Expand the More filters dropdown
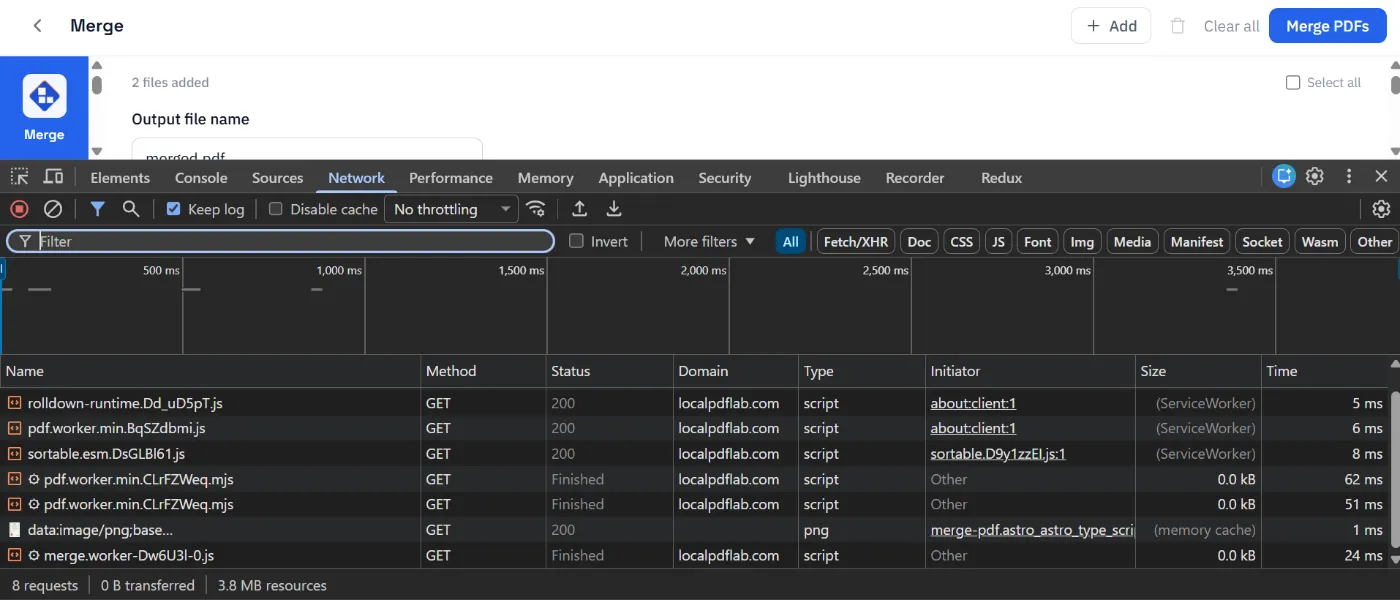The height and width of the screenshot is (600, 1400). coord(709,241)
